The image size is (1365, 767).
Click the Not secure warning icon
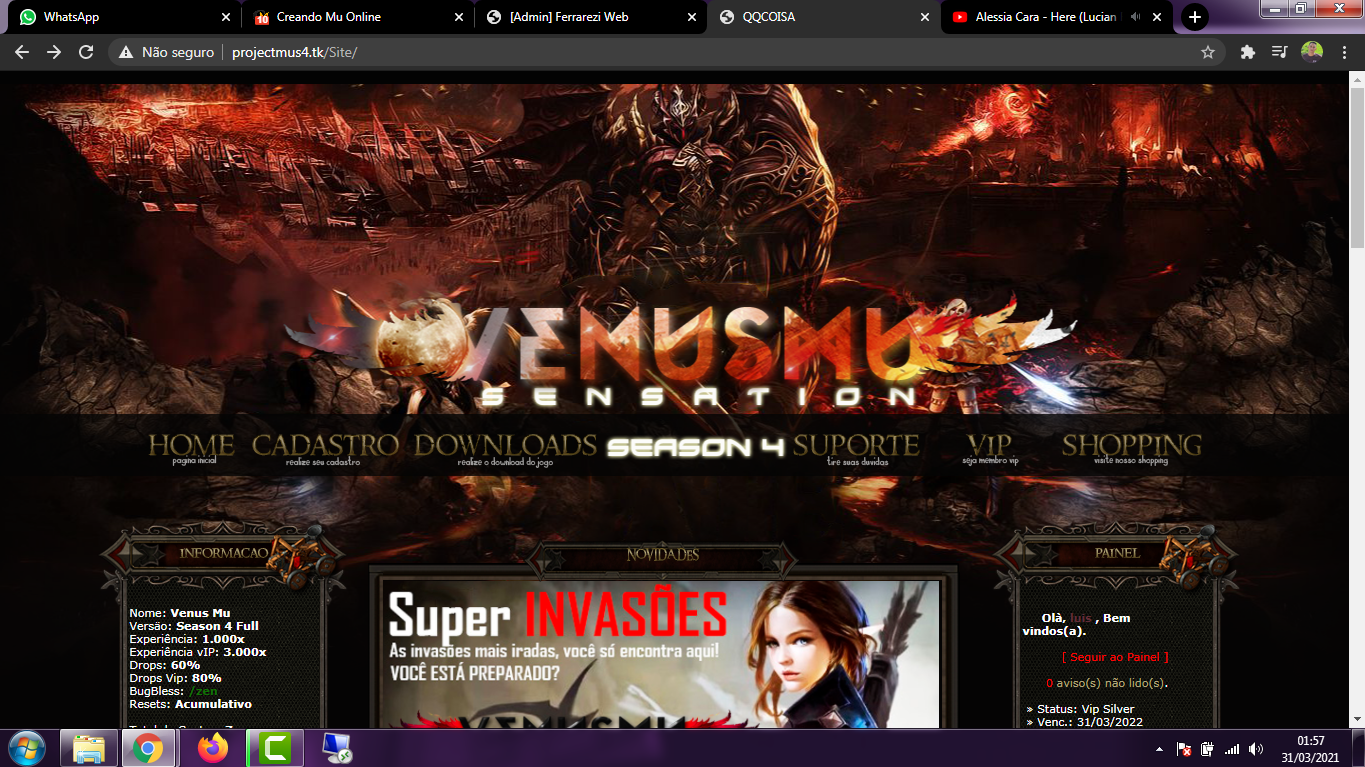click(x=125, y=52)
